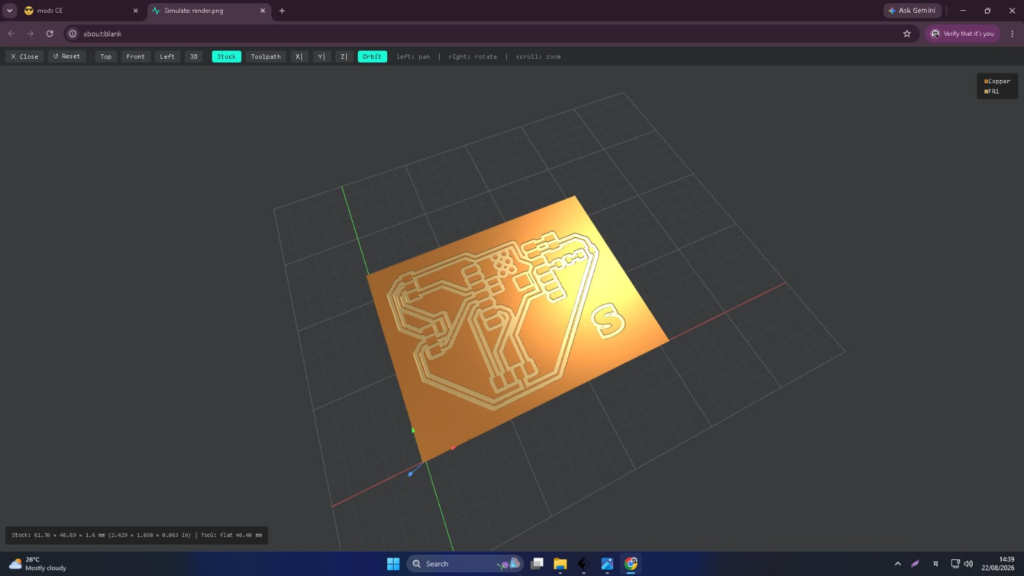The image size is (1024, 576).
Task: Reset the simulation view
Action: pyautogui.click(x=67, y=57)
